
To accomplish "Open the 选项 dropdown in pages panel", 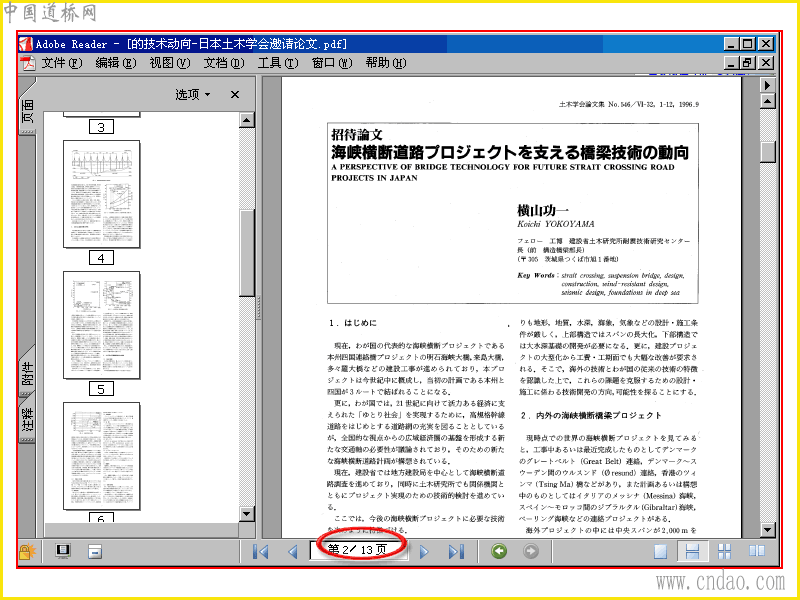I will 192,94.
